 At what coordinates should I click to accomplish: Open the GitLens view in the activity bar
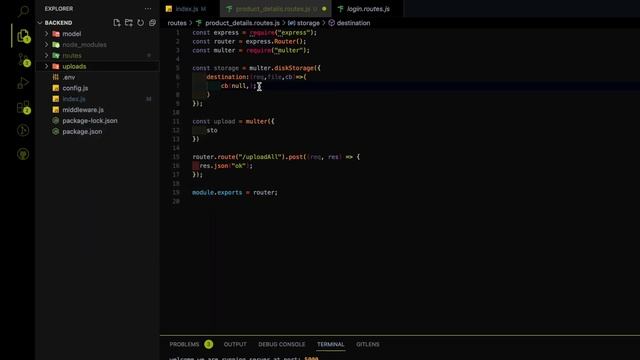click(23, 130)
